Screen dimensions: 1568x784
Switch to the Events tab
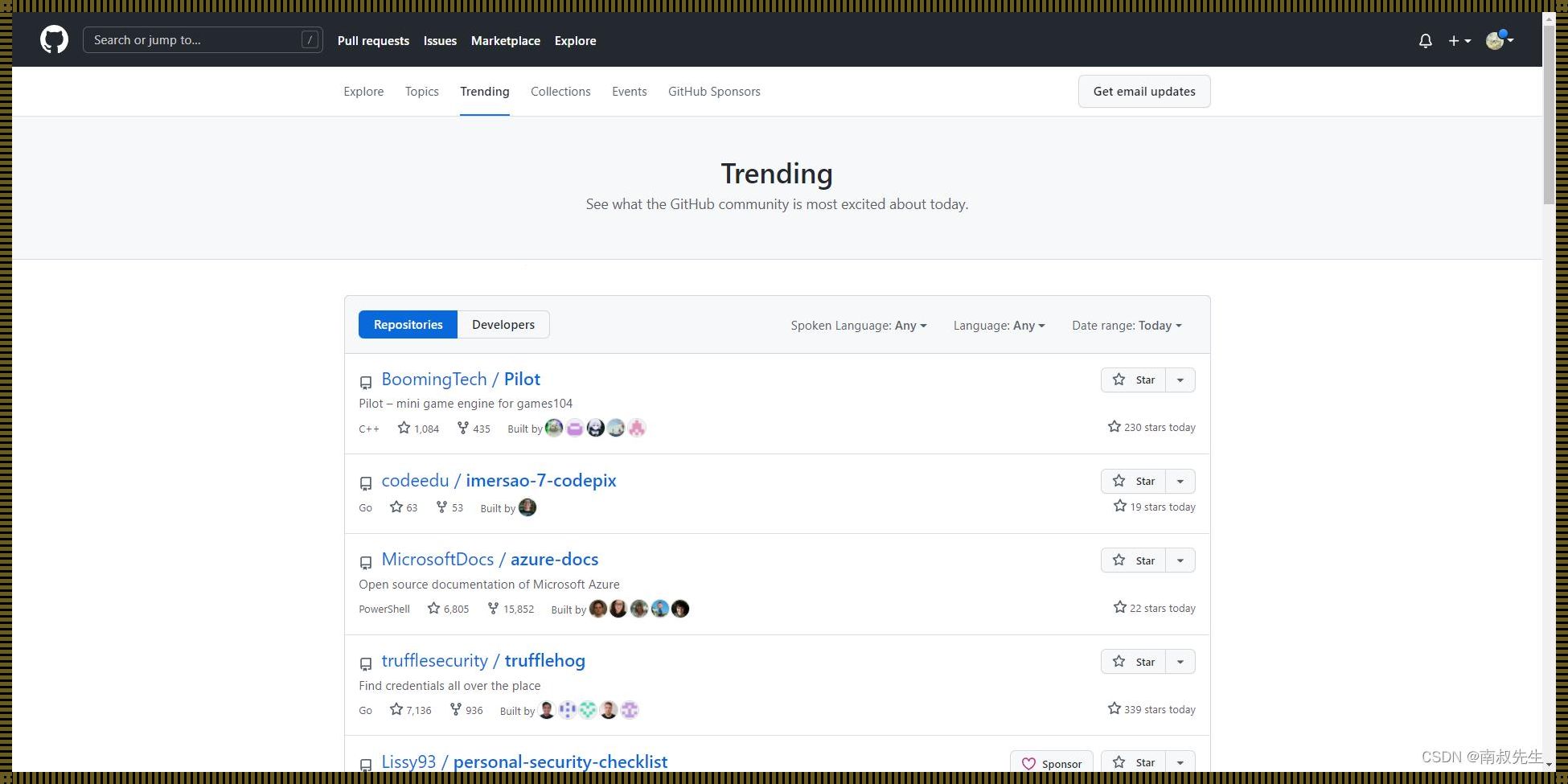point(630,92)
